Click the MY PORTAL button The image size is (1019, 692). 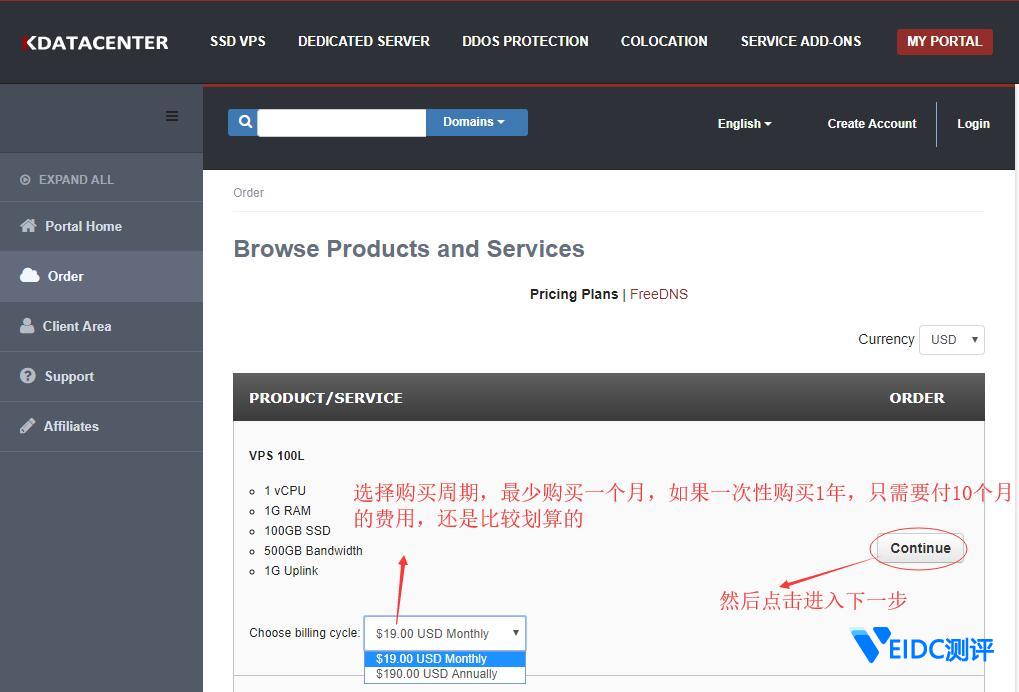(x=943, y=41)
